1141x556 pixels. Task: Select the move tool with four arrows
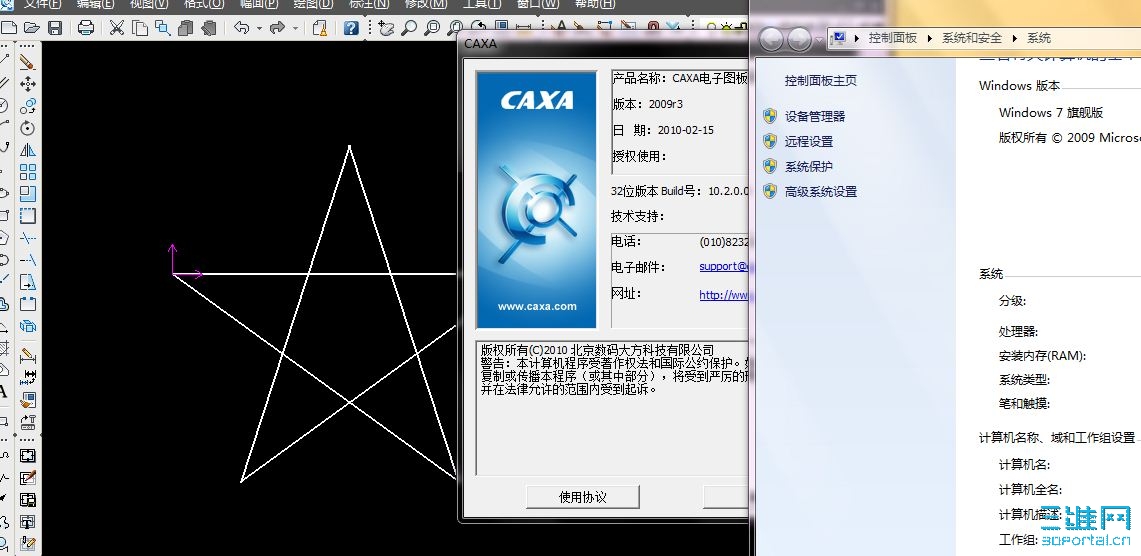pyautogui.click(x=28, y=84)
